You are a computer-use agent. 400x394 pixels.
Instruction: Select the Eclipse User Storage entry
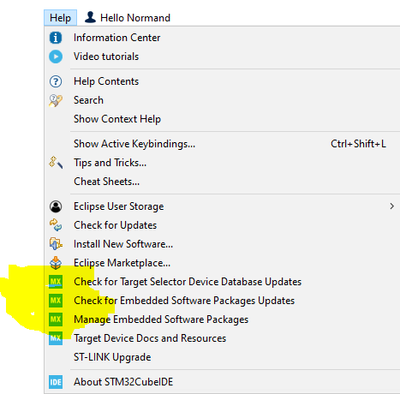point(119,206)
